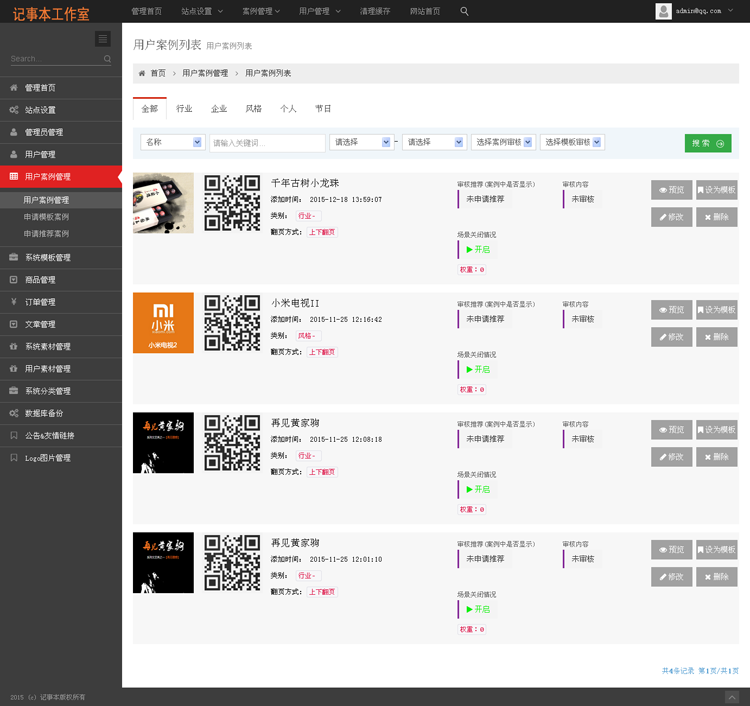
Task: Open the second 请选择 dropdown
Action: (434, 142)
